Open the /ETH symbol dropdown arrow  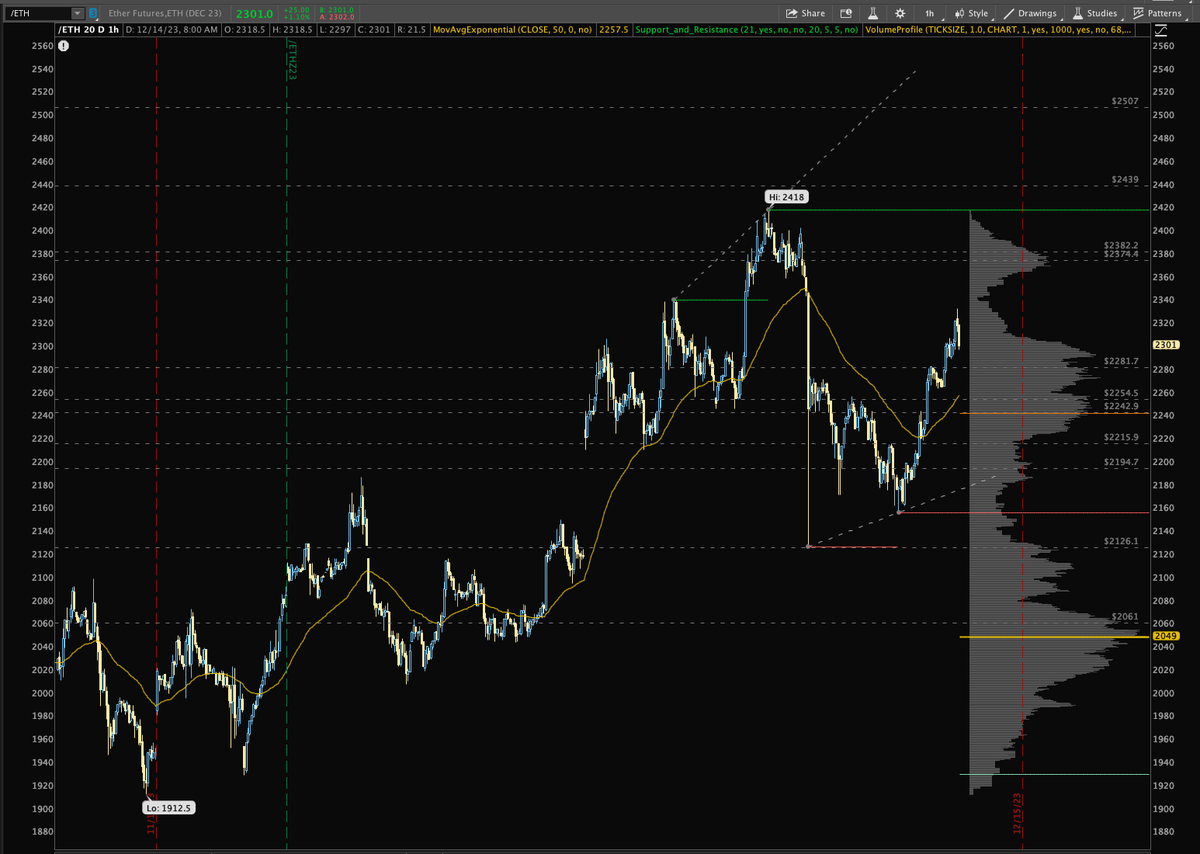[78, 13]
